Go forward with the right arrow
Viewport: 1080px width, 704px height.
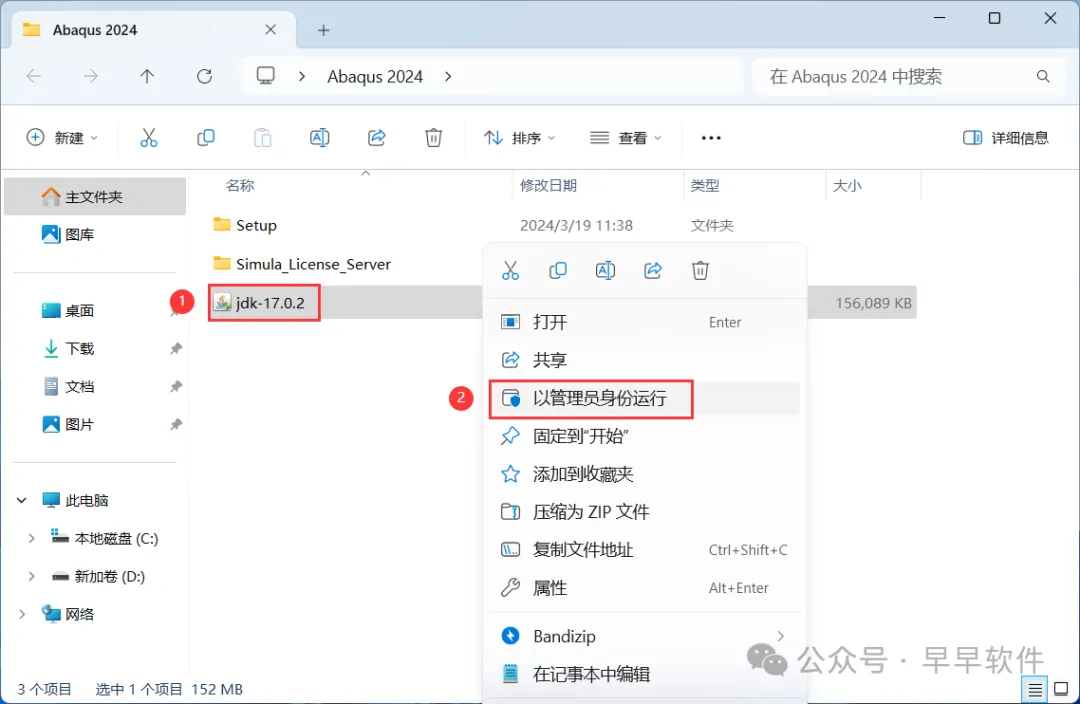tap(90, 76)
